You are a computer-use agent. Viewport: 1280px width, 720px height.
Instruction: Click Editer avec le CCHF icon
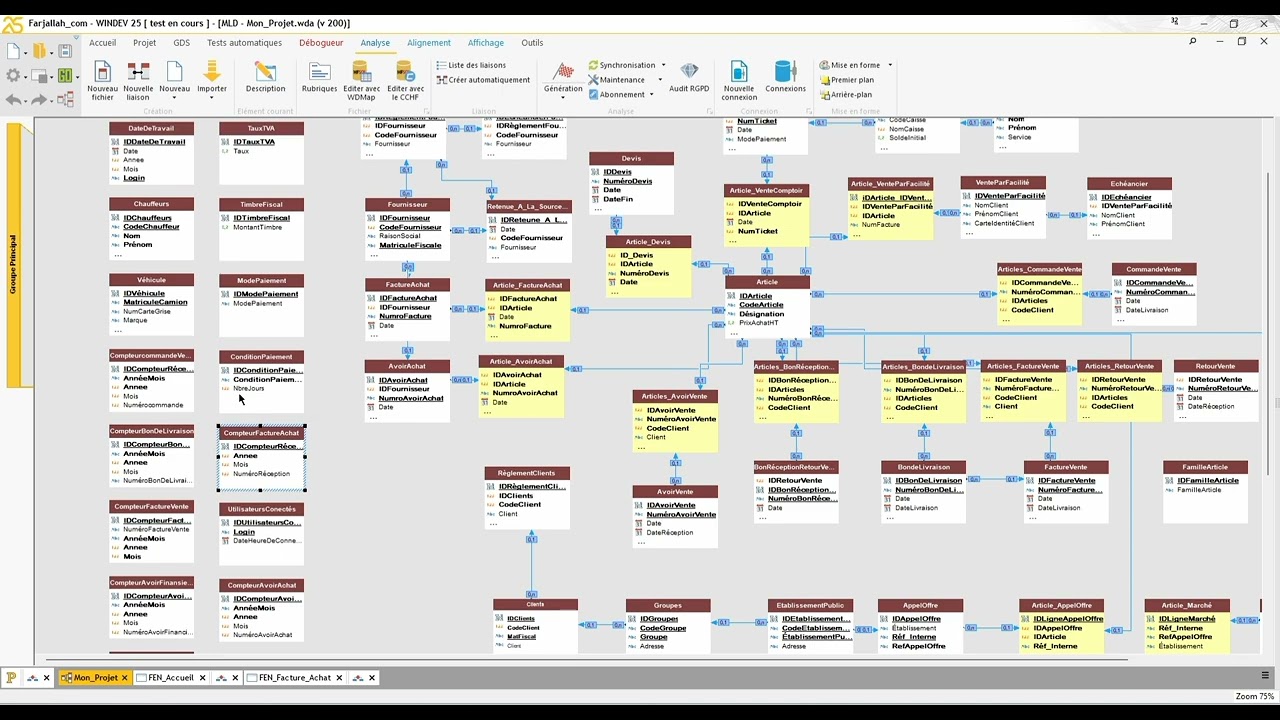point(405,72)
